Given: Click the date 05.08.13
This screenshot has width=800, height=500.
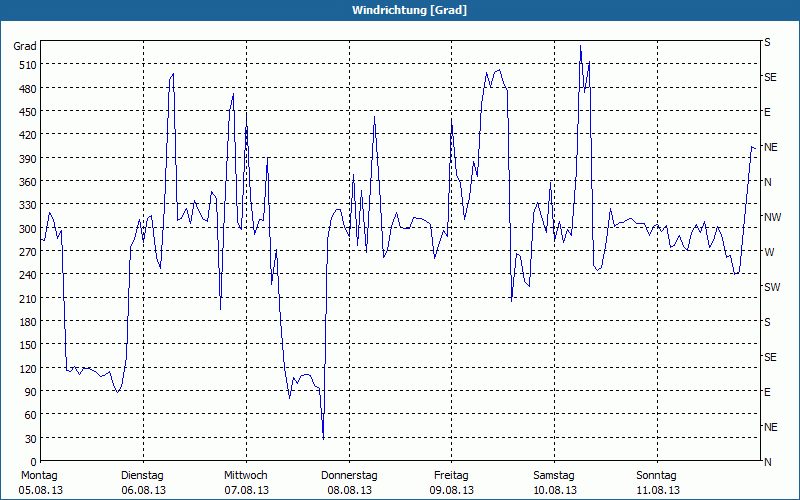Looking at the screenshot, I should 40,490.
